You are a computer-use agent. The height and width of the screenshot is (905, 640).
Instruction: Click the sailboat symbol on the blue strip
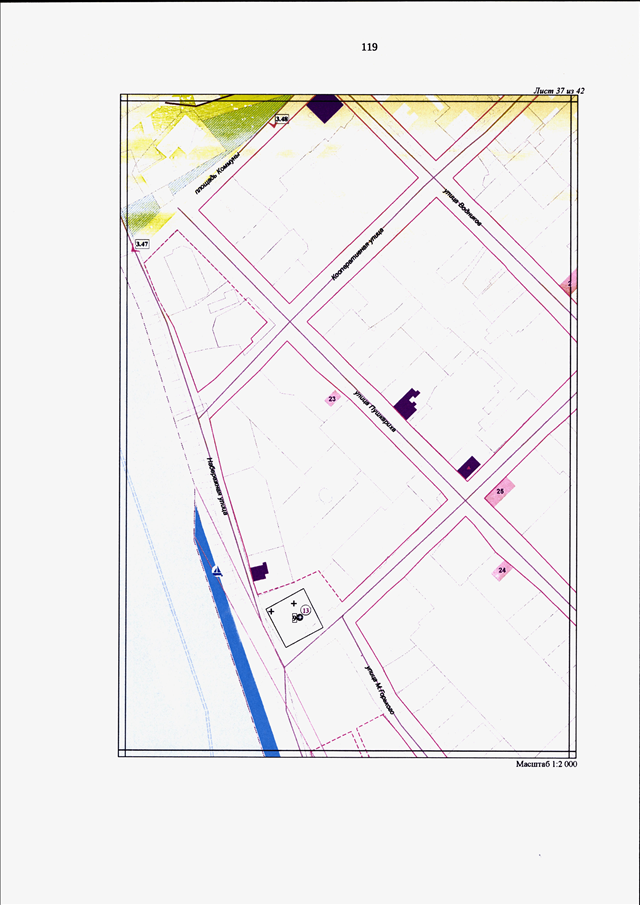point(216,571)
